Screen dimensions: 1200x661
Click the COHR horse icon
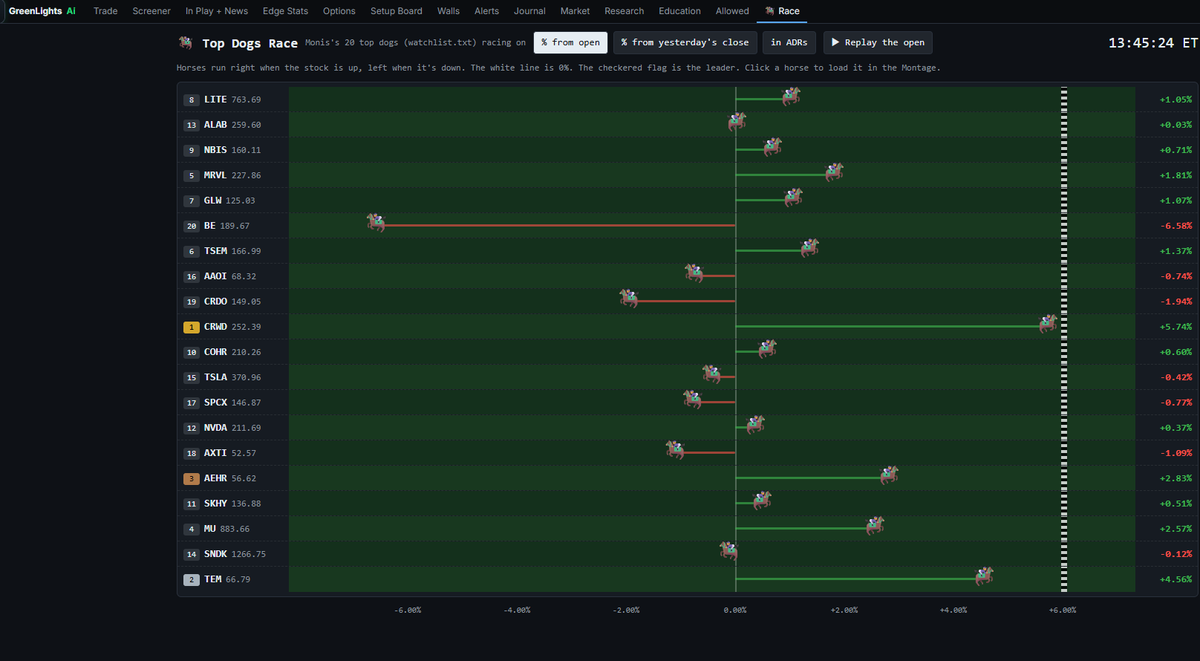[x=768, y=348]
